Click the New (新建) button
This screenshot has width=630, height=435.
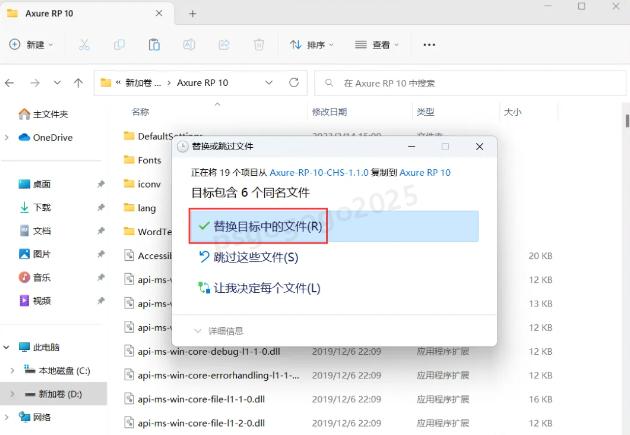pyautogui.click(x=31, y=45)
